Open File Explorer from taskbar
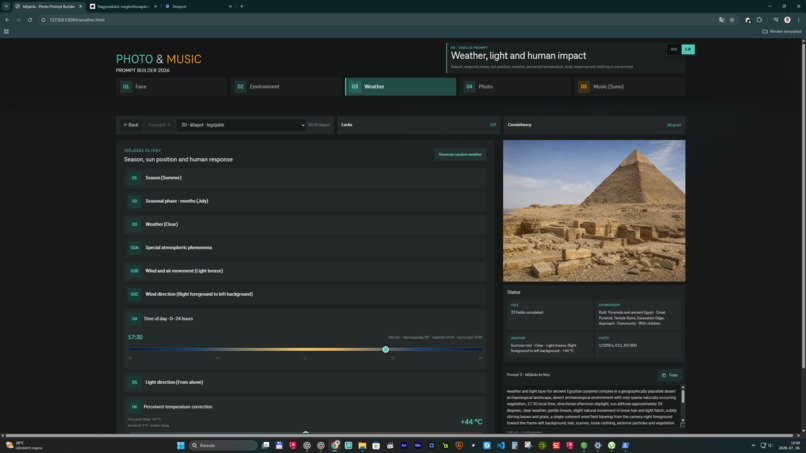The height and width of the screenshot is (453, 806). coord(362,445)
